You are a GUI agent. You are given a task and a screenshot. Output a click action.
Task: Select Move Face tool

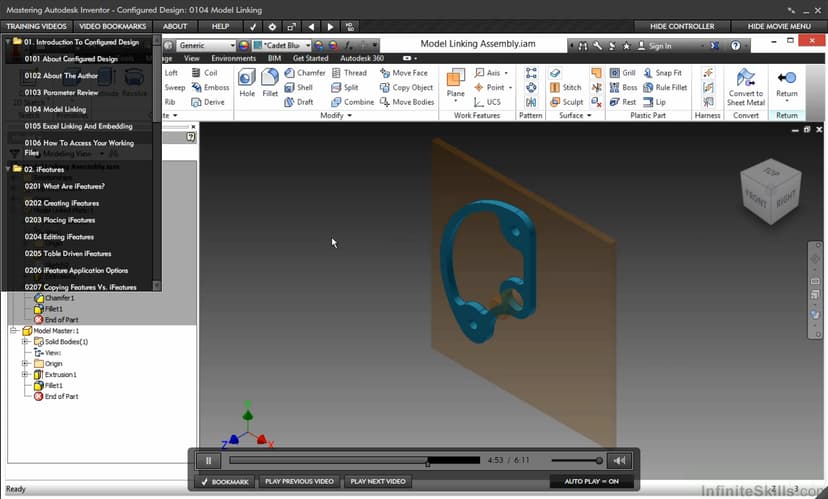tap(404, 73)
